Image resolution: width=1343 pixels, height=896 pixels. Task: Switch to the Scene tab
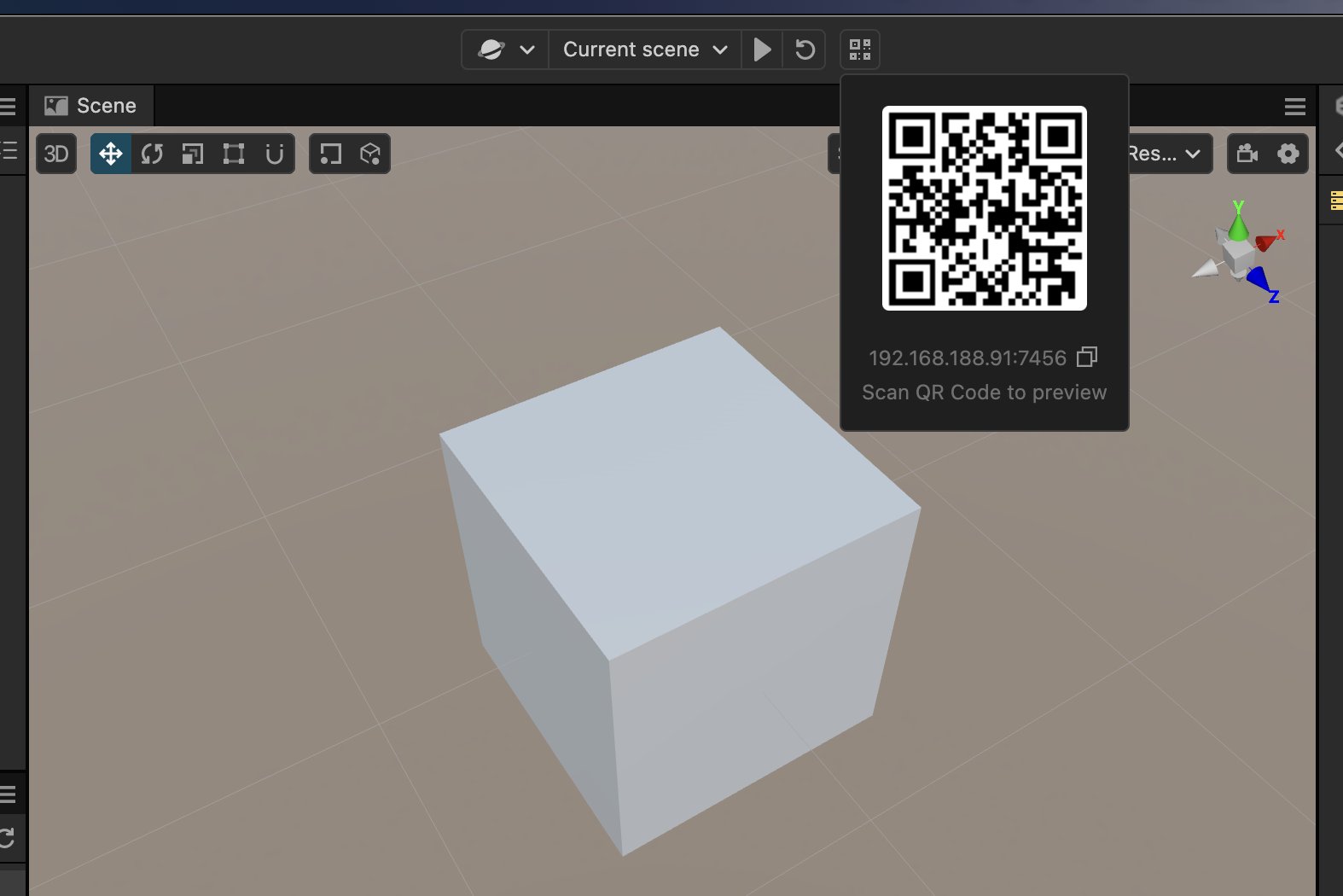[x=90, y=106]
